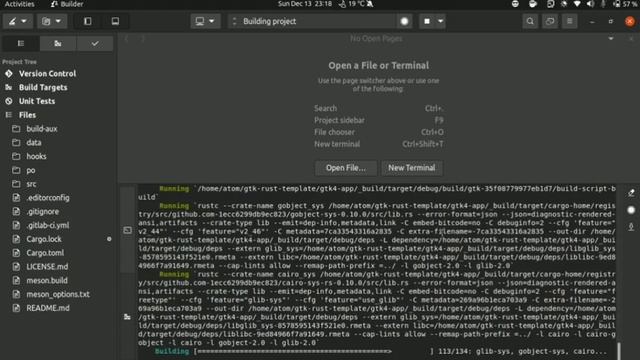
Task: Open meson_options.txt file
Action: [x=58, y=294]
